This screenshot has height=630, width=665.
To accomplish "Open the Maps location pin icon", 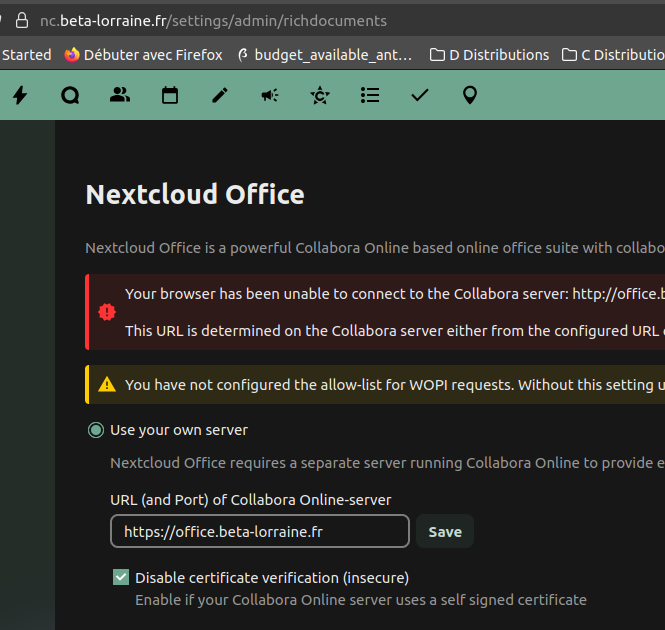I will (470, 95).
